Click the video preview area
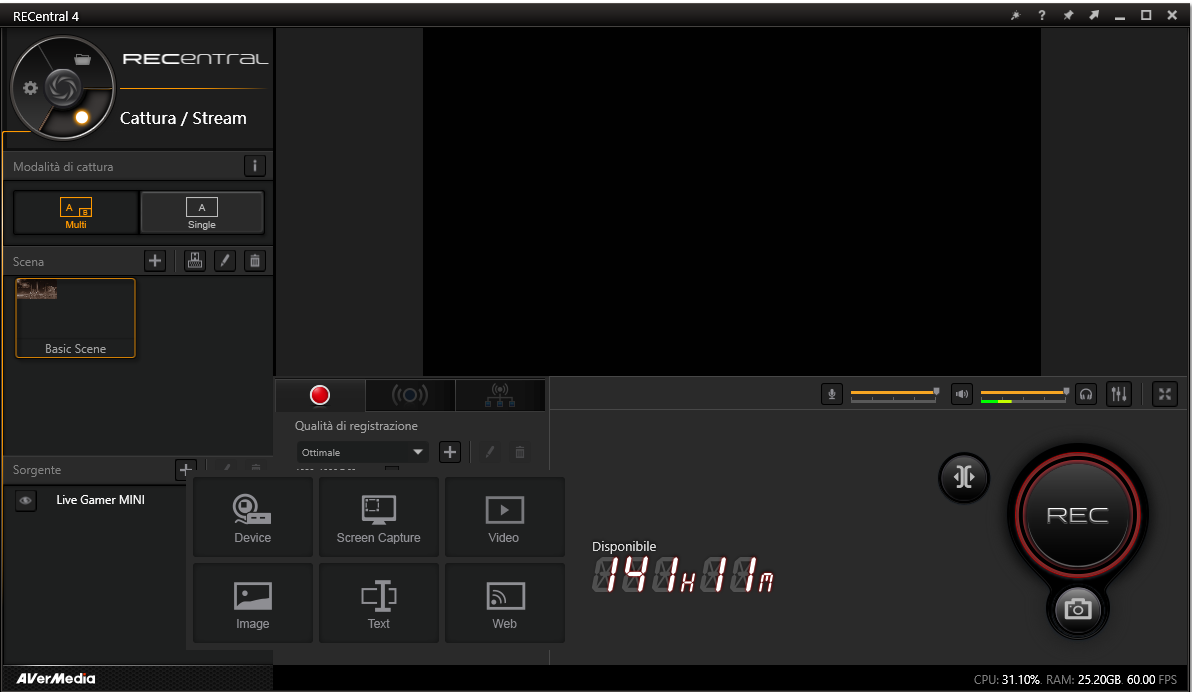The width and height of the screenshot is (1192, 692). coord(731,202)
